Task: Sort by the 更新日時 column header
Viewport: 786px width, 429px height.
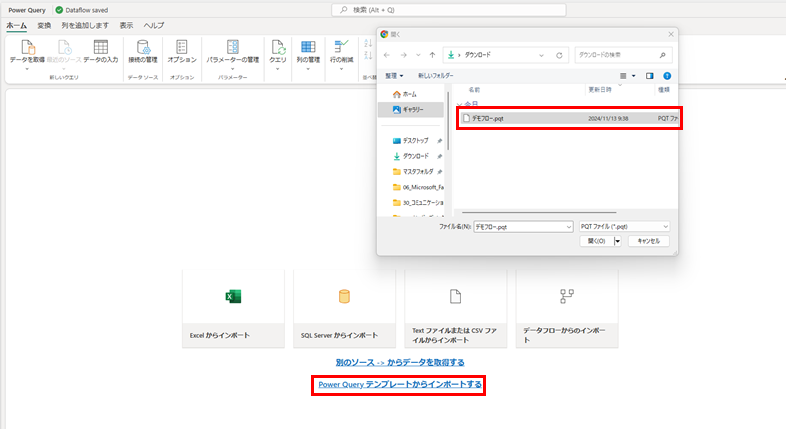Action: (x=600, y=90)
